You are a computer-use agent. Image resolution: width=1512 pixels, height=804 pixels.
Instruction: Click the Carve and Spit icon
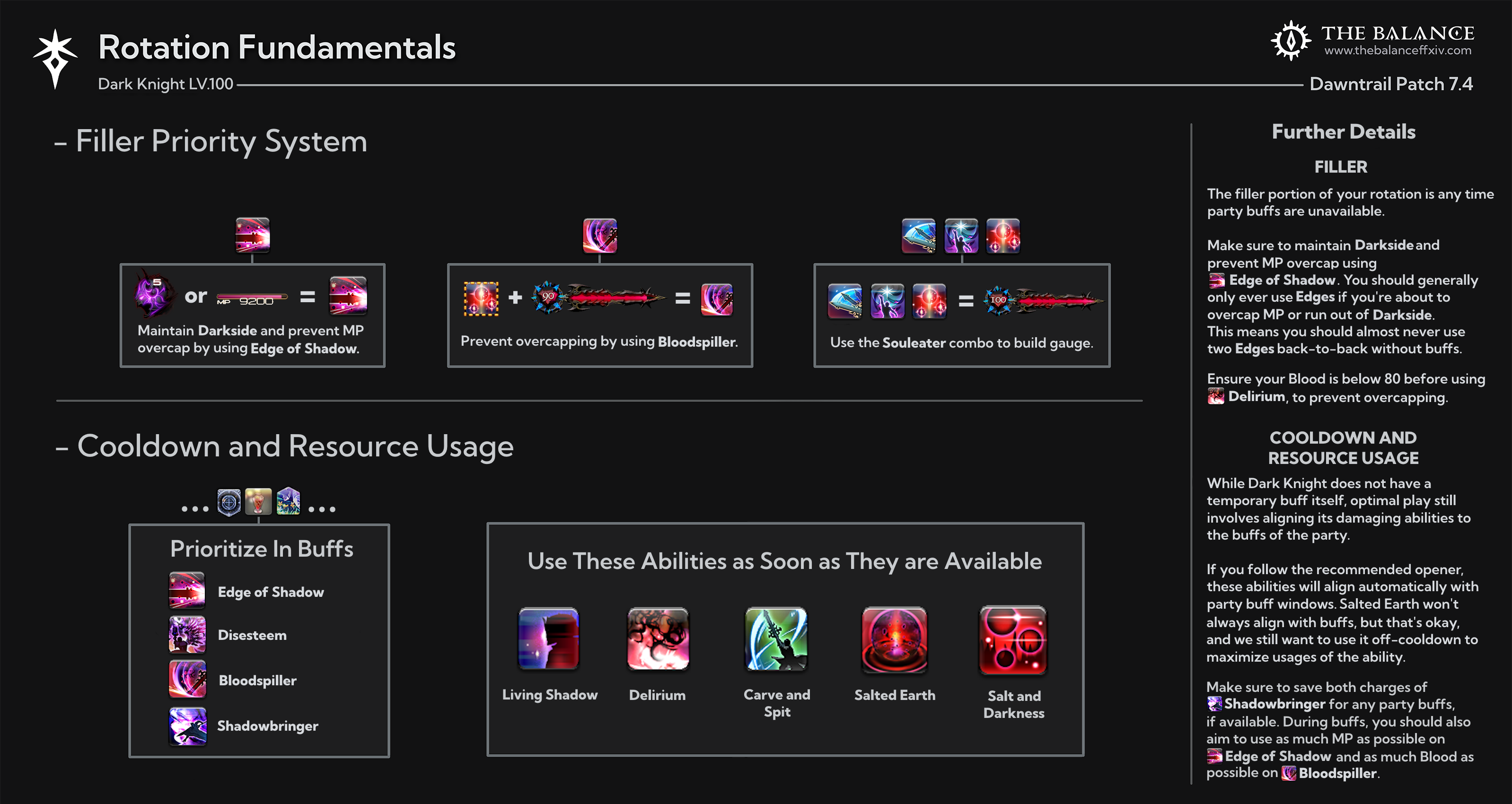point(776,638)
